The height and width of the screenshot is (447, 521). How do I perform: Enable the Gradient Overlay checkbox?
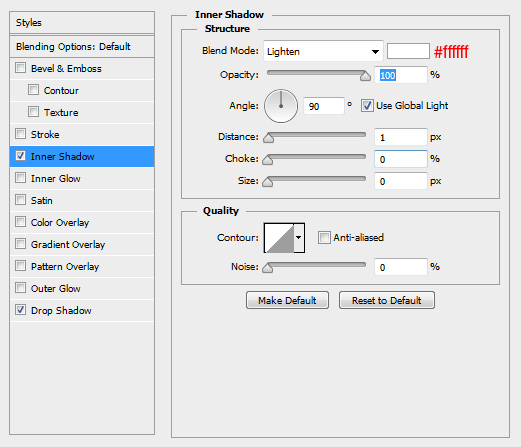tap(20, 244)
